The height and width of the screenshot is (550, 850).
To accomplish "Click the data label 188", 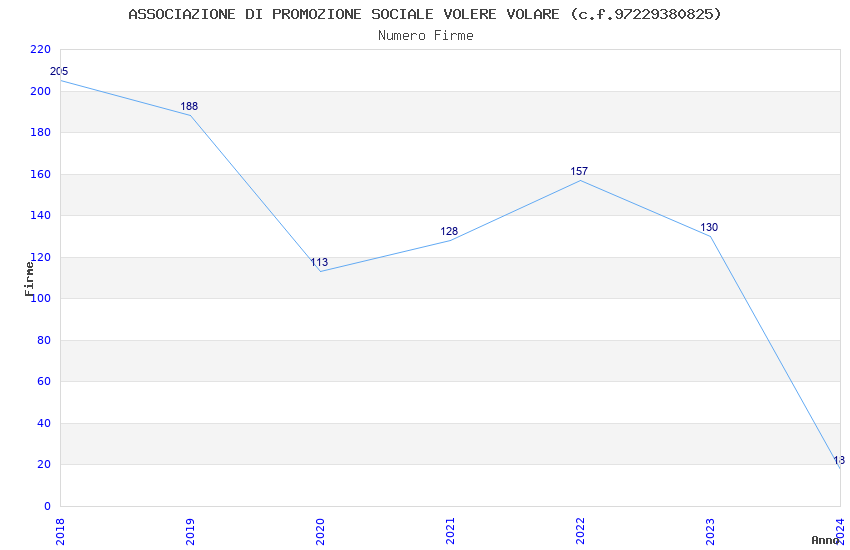I will pyautogui.click(x=189, y=106).
